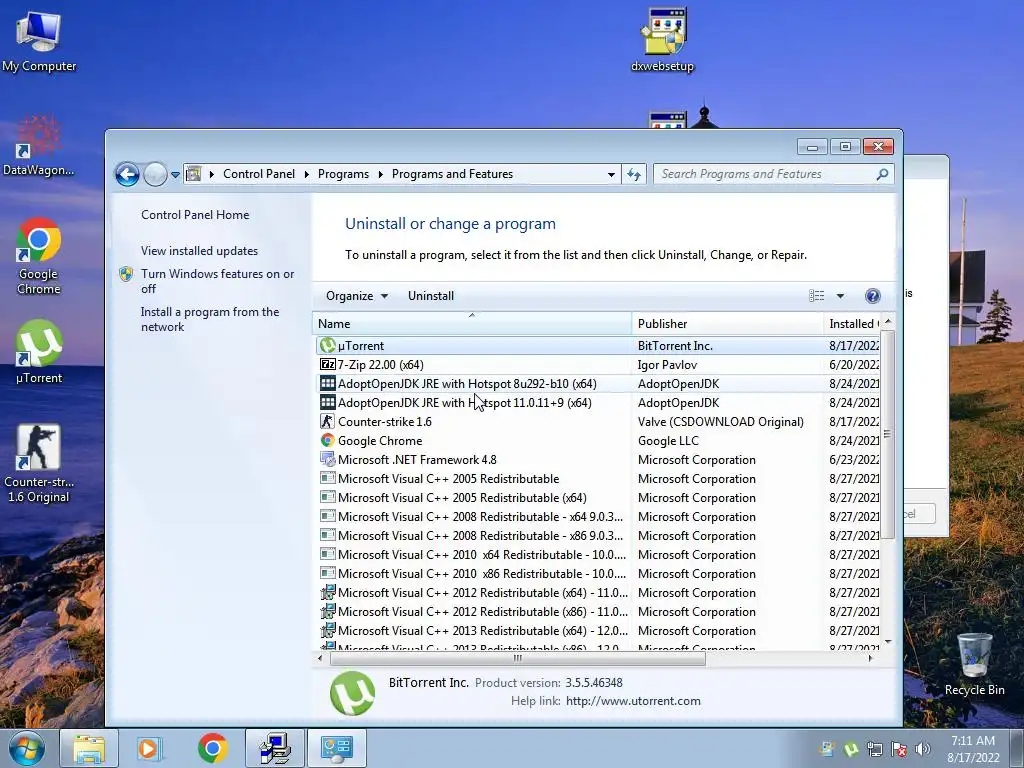Open Control Panel Home link
1024x768 pixels.
click(195, 215)
